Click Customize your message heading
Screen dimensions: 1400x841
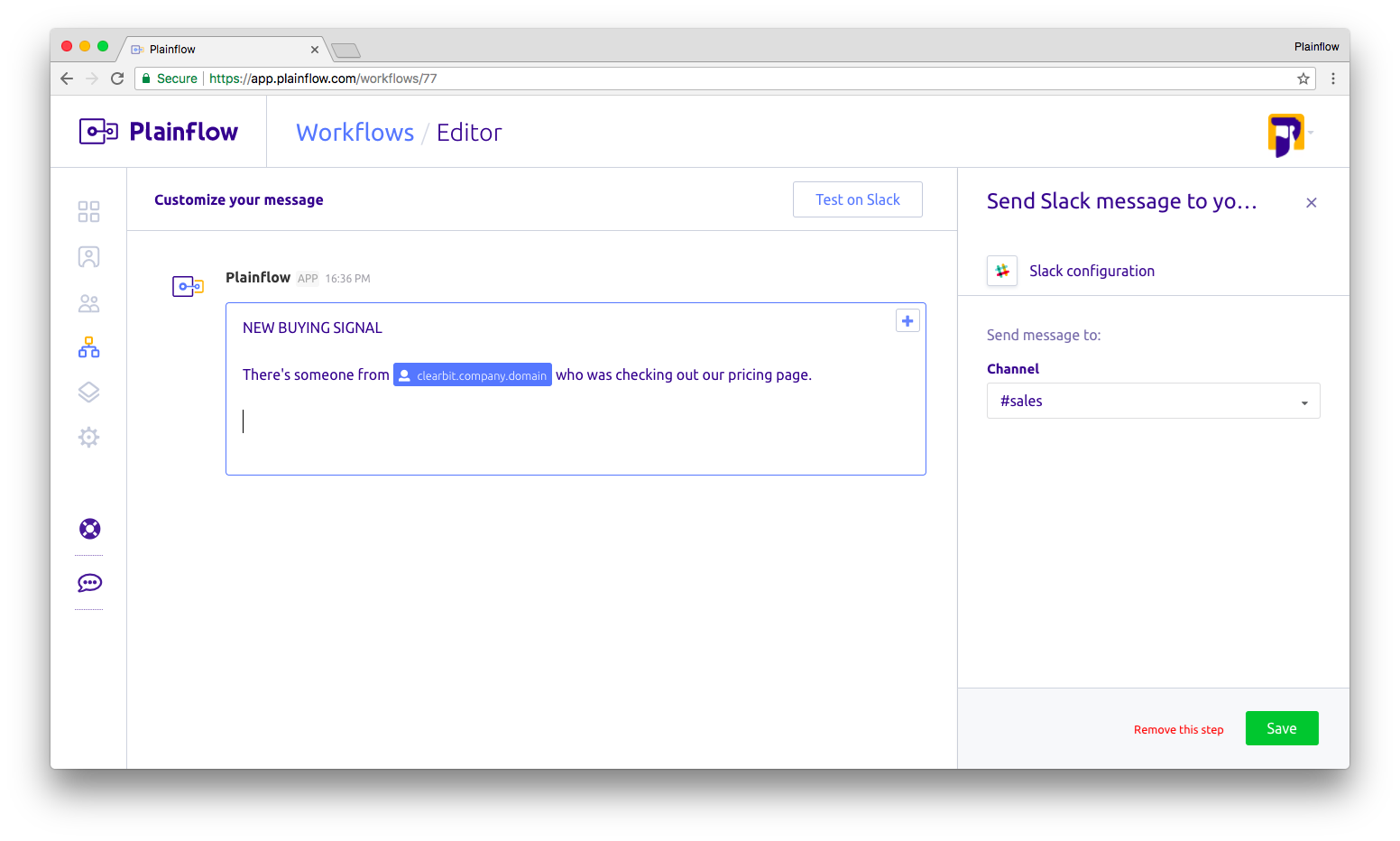click(x=238, y=199)
